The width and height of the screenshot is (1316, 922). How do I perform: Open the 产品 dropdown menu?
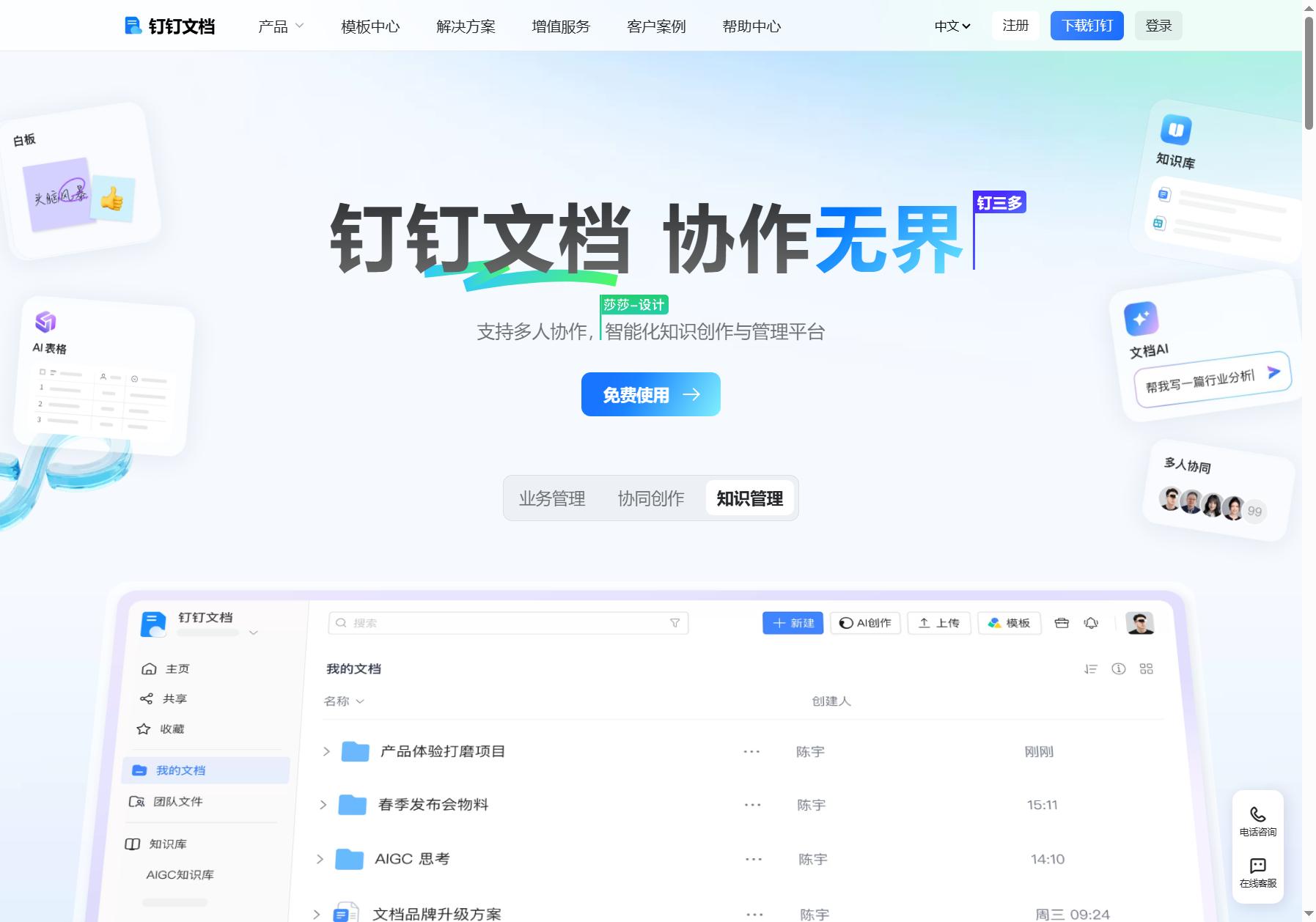click(281, 26)
